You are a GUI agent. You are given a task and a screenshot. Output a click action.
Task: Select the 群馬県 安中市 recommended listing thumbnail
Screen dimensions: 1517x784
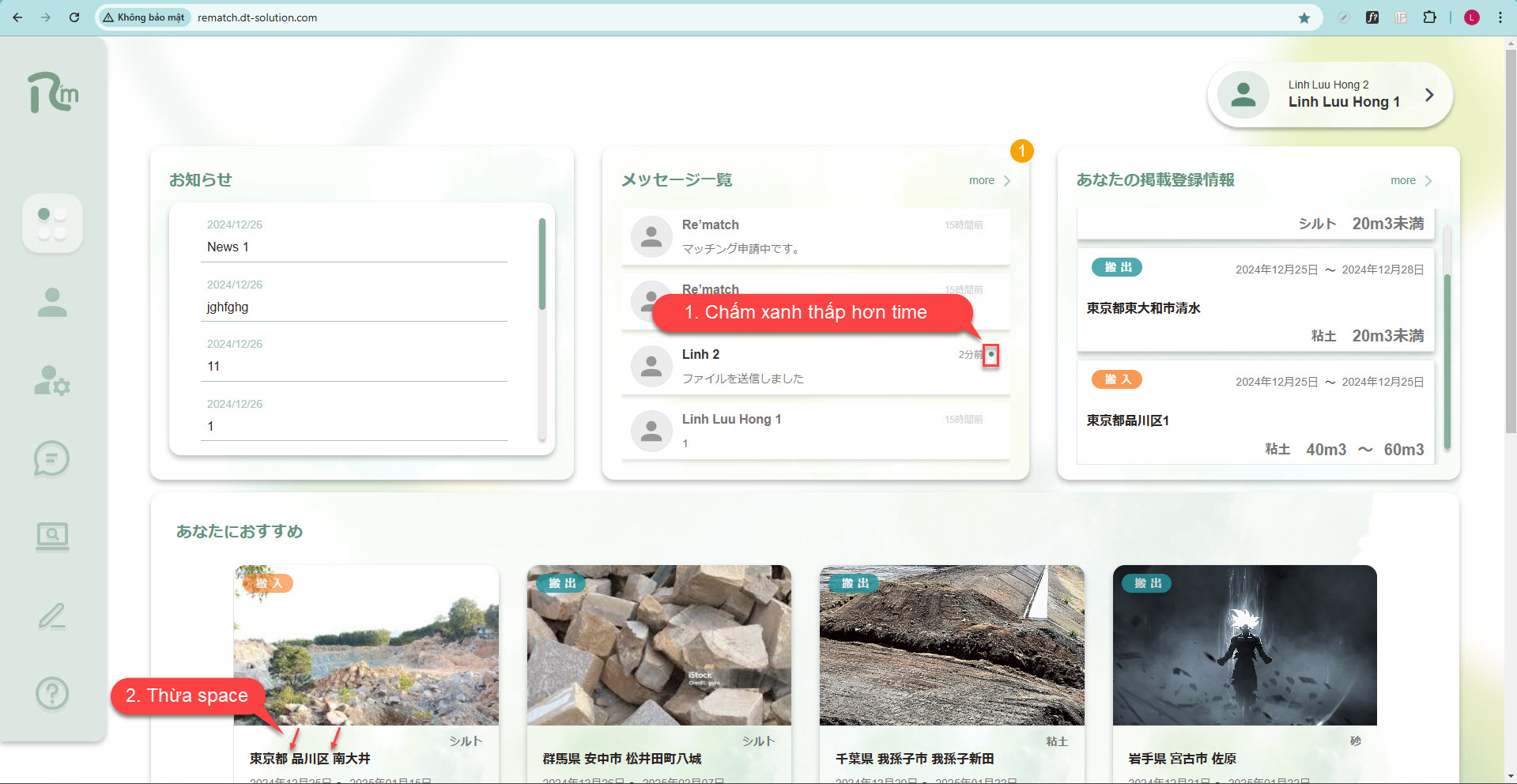pyautogui.click(x=658, y=645)
